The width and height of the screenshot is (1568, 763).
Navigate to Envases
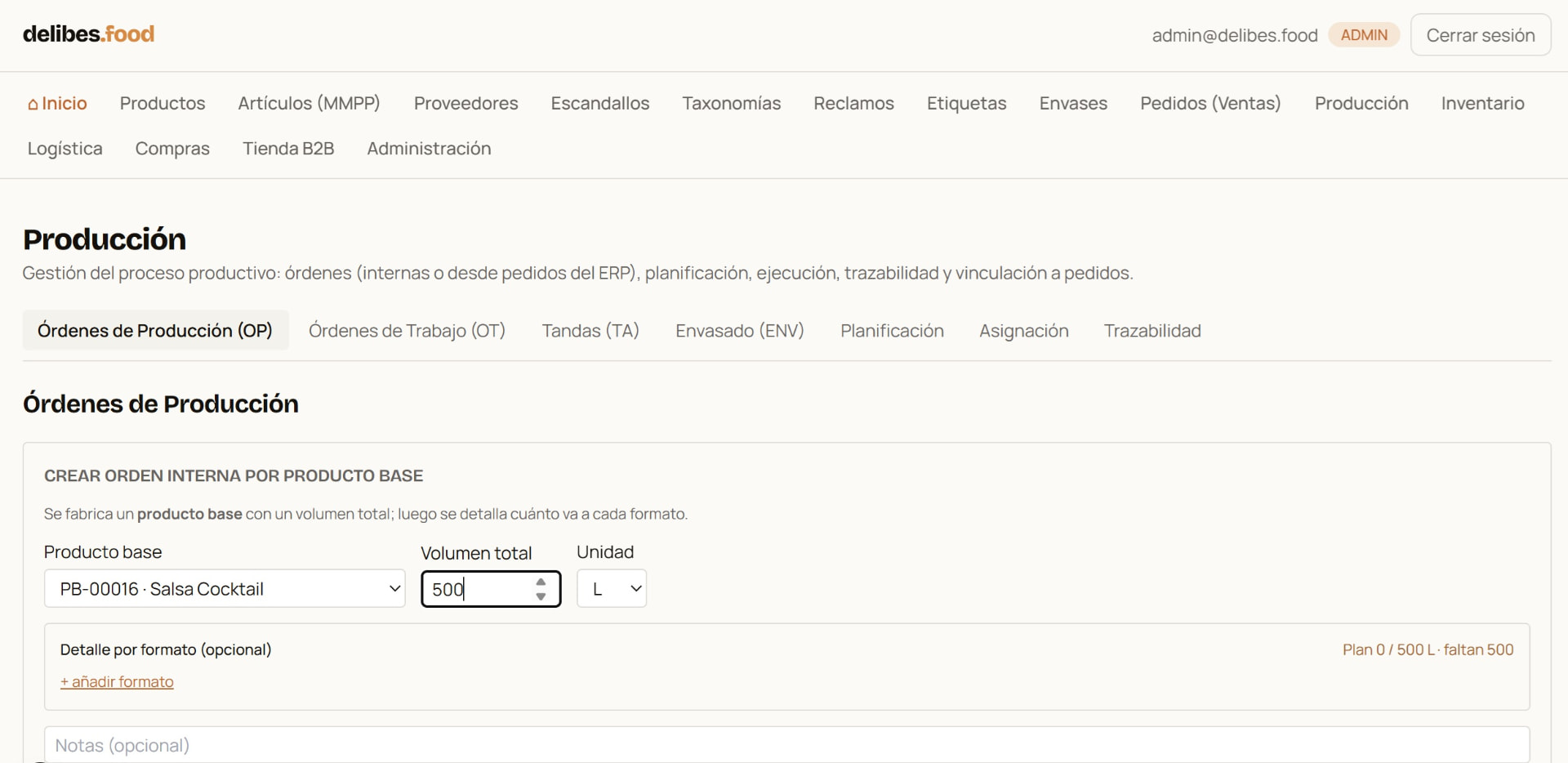point(1073,103)
